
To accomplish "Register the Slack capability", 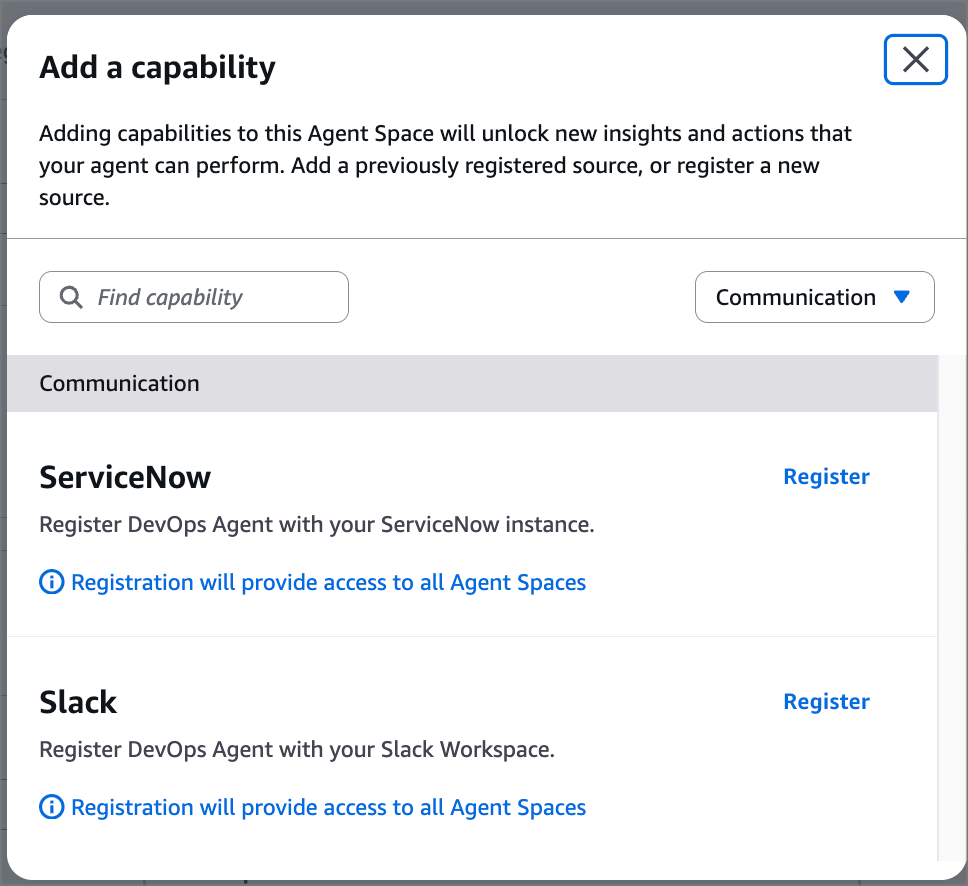I will pyautogui.click(x=826, y=702).
